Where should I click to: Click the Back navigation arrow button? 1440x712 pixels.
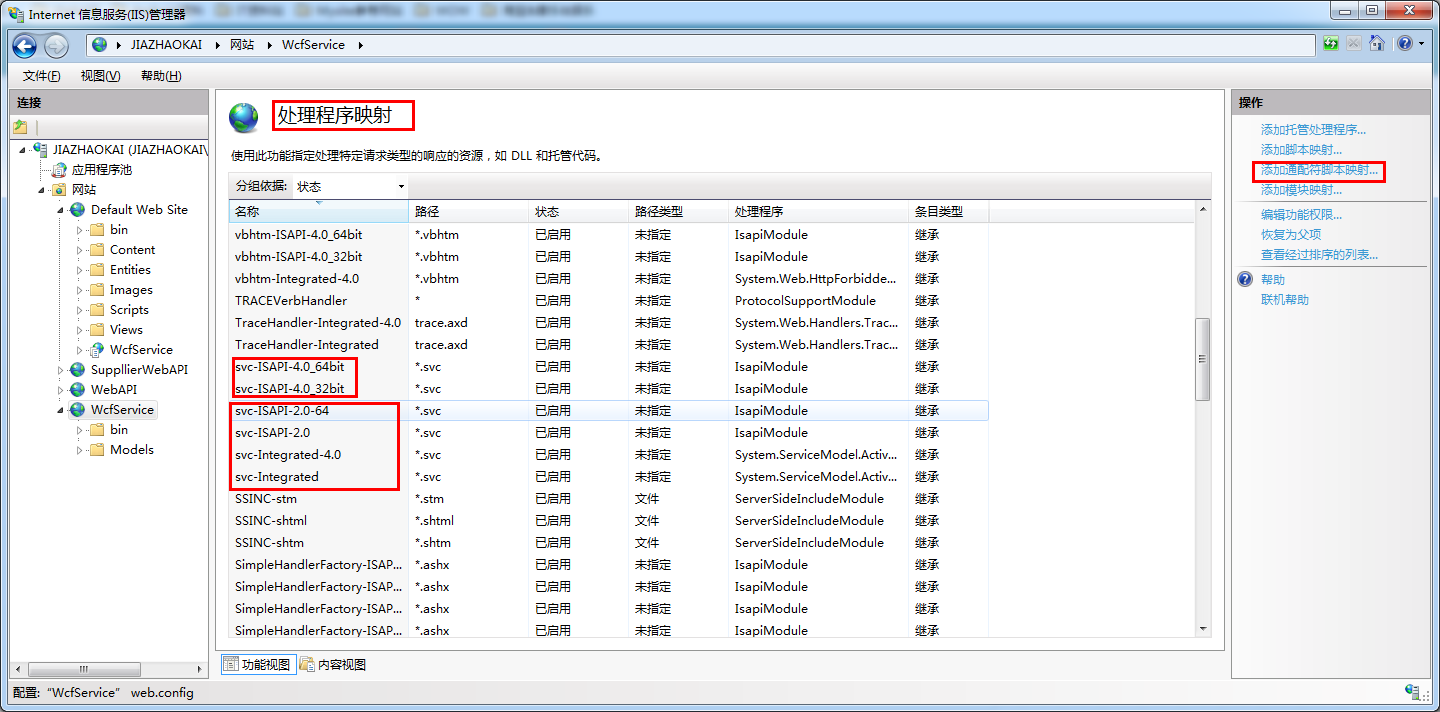25,45
